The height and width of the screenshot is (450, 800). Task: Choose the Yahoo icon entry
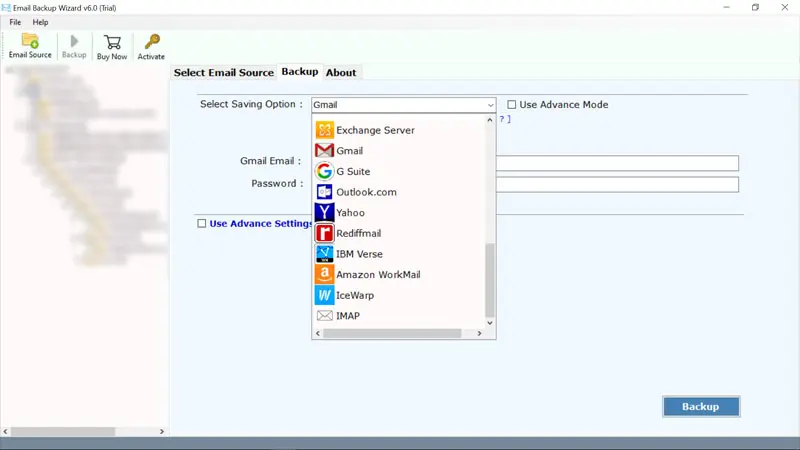point(324,212)
